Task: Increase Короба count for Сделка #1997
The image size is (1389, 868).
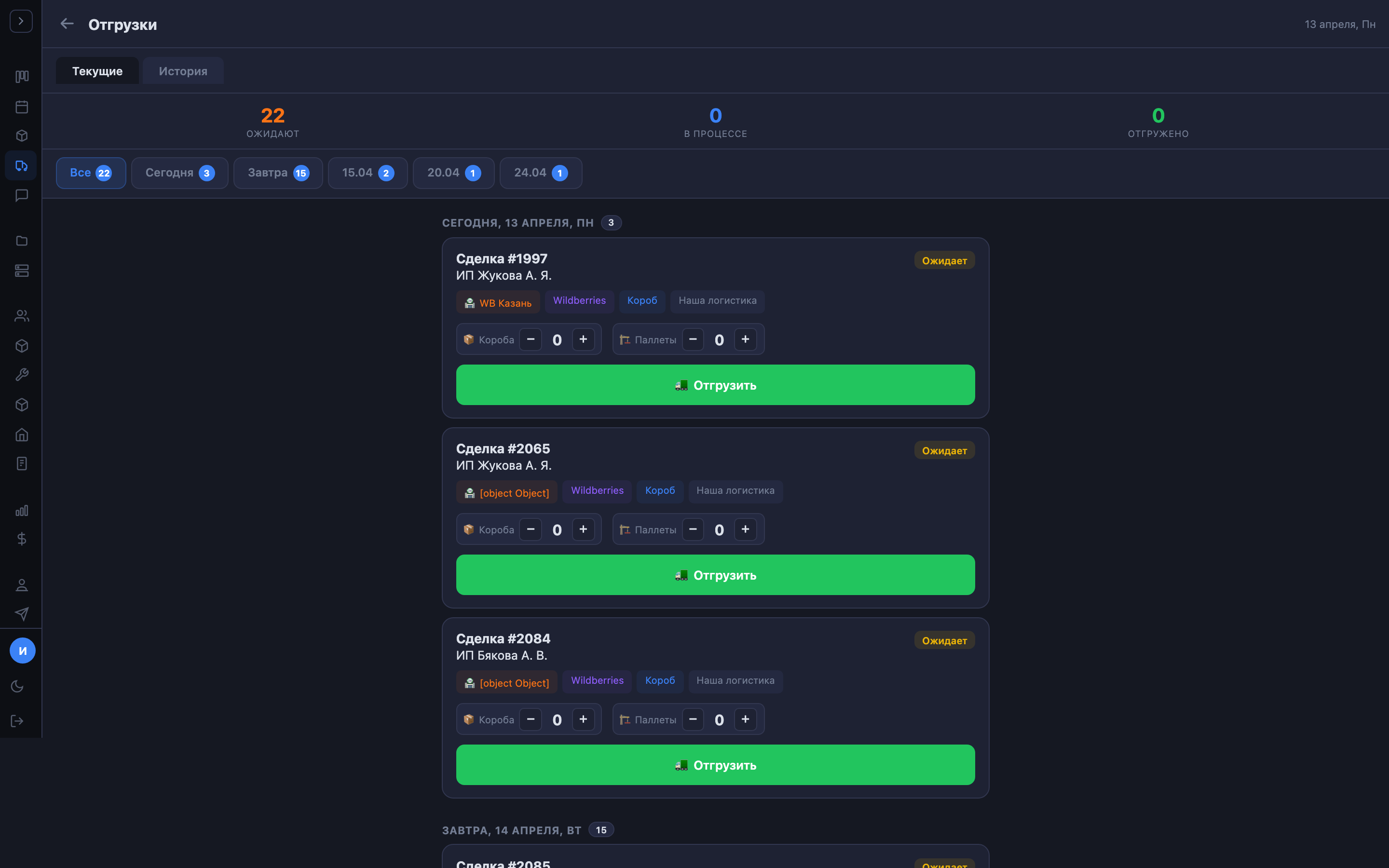Action: (583, 339)
